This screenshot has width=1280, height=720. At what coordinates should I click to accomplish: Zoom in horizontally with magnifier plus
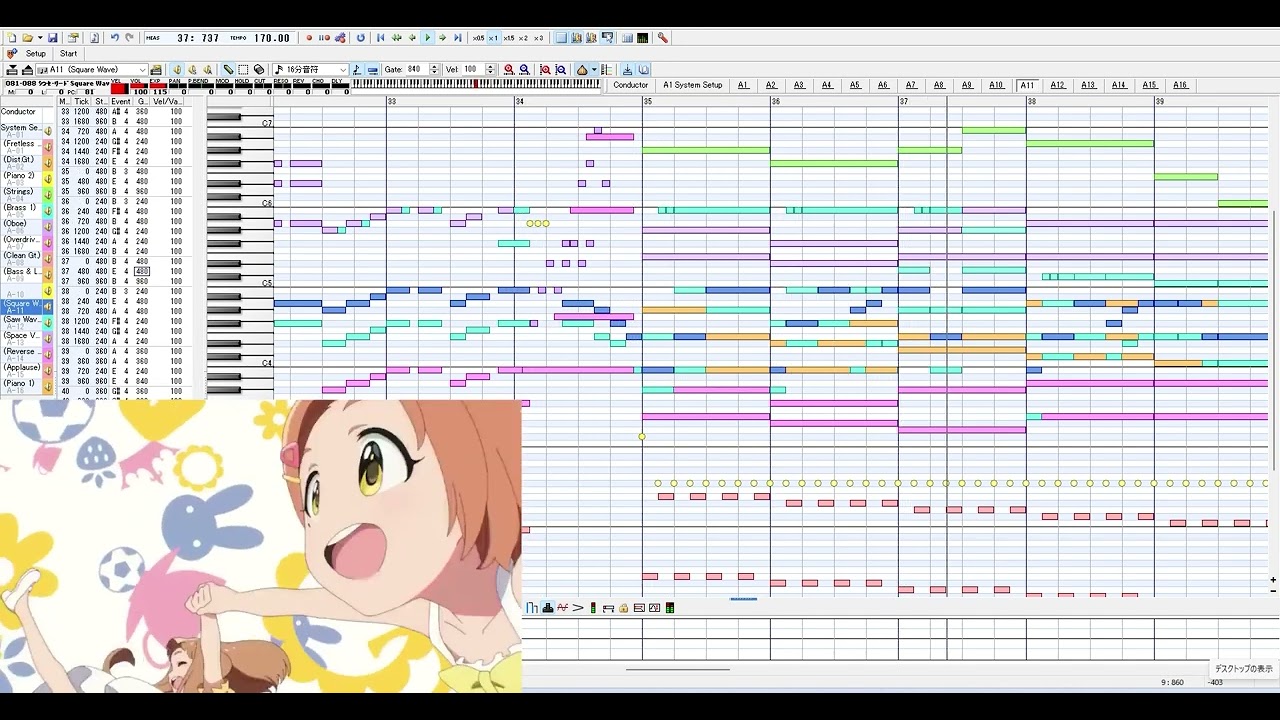coord(509,70)
